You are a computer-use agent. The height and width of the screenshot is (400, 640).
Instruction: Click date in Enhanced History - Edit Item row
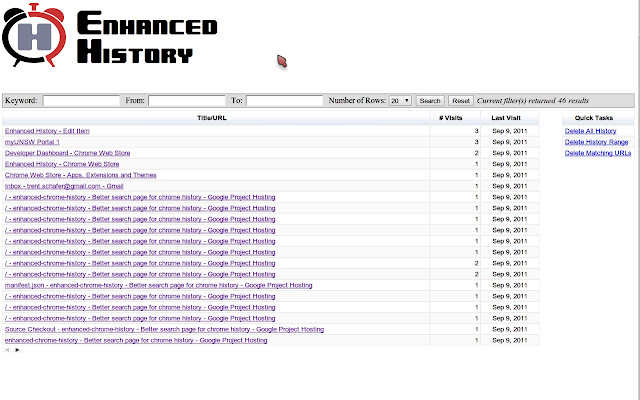coord(509,131)
